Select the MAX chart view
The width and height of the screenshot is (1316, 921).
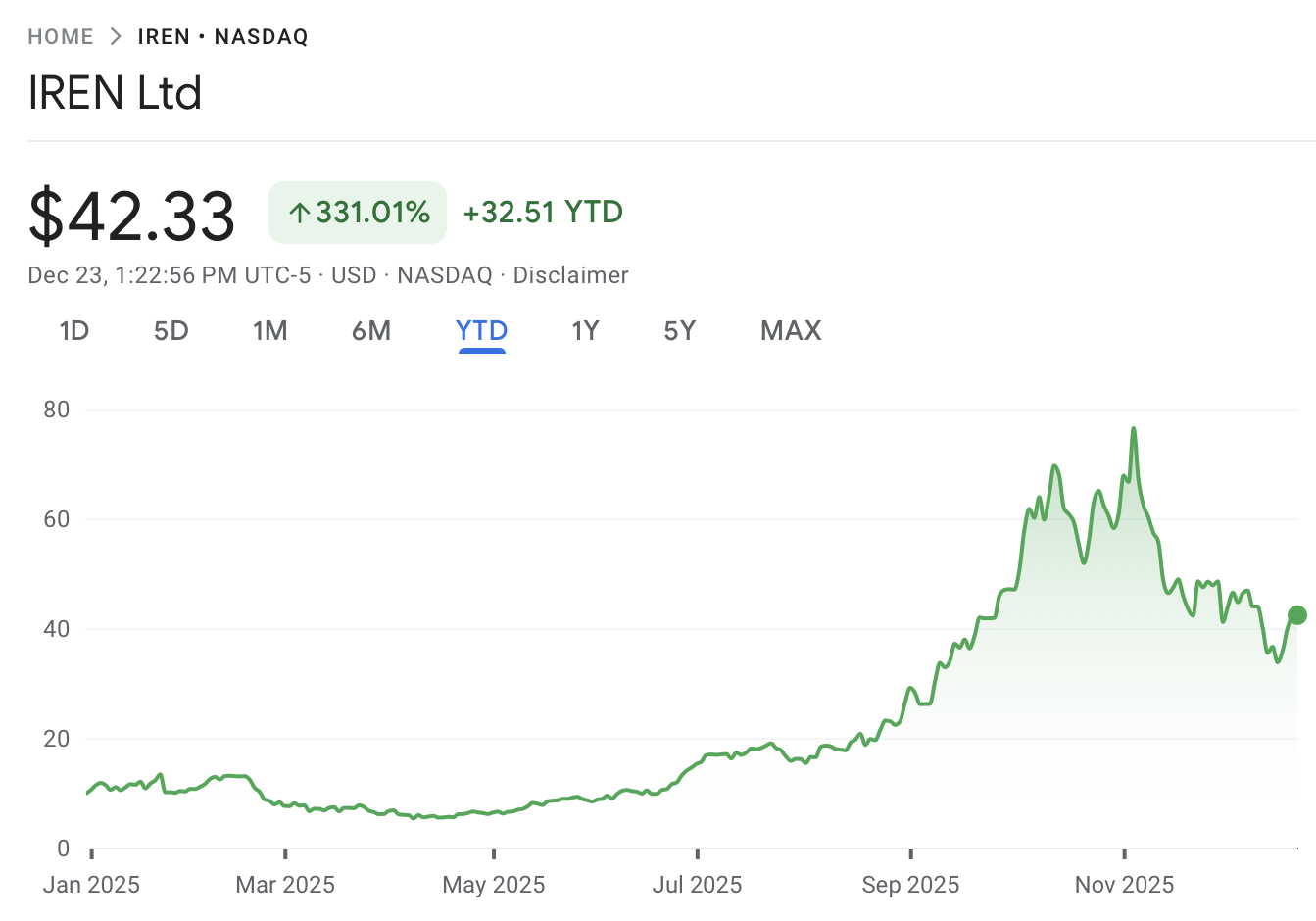click(790, 331)
